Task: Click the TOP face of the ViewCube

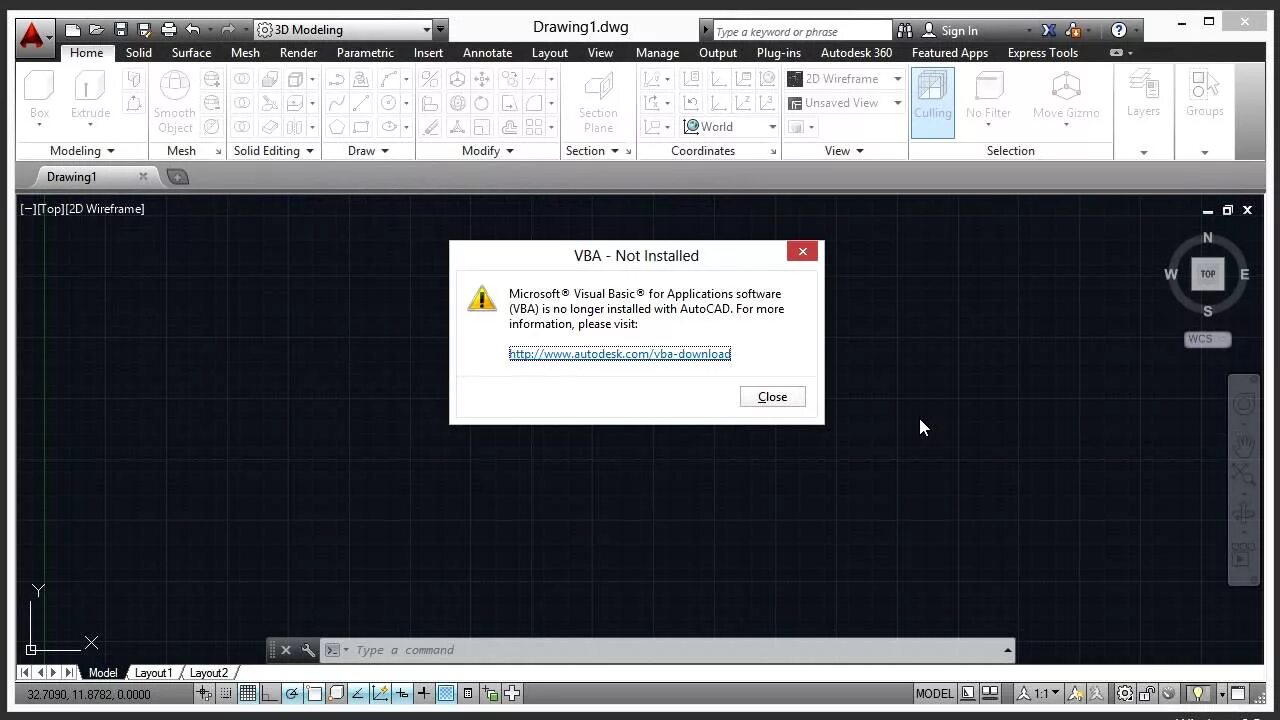Action: (1207, 274)
